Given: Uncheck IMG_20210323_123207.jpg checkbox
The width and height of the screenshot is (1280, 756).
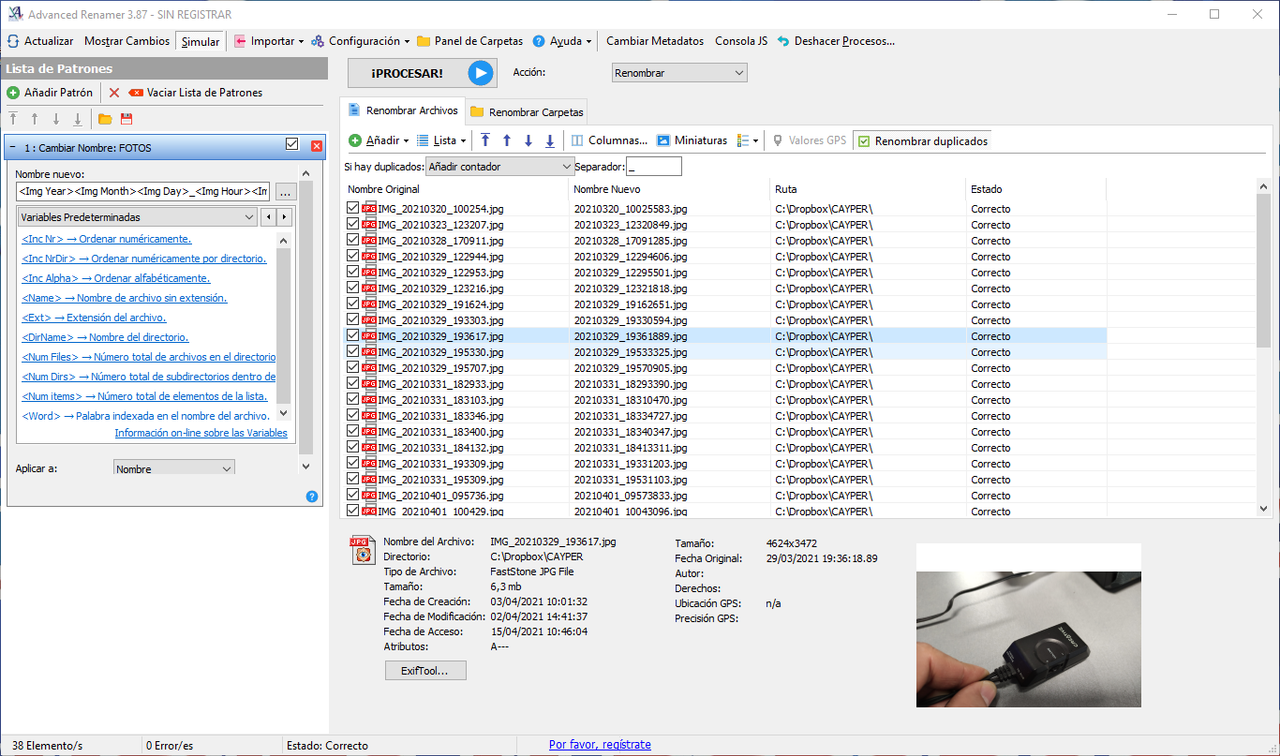Looking at the screenshot, I should coord(352,224).
